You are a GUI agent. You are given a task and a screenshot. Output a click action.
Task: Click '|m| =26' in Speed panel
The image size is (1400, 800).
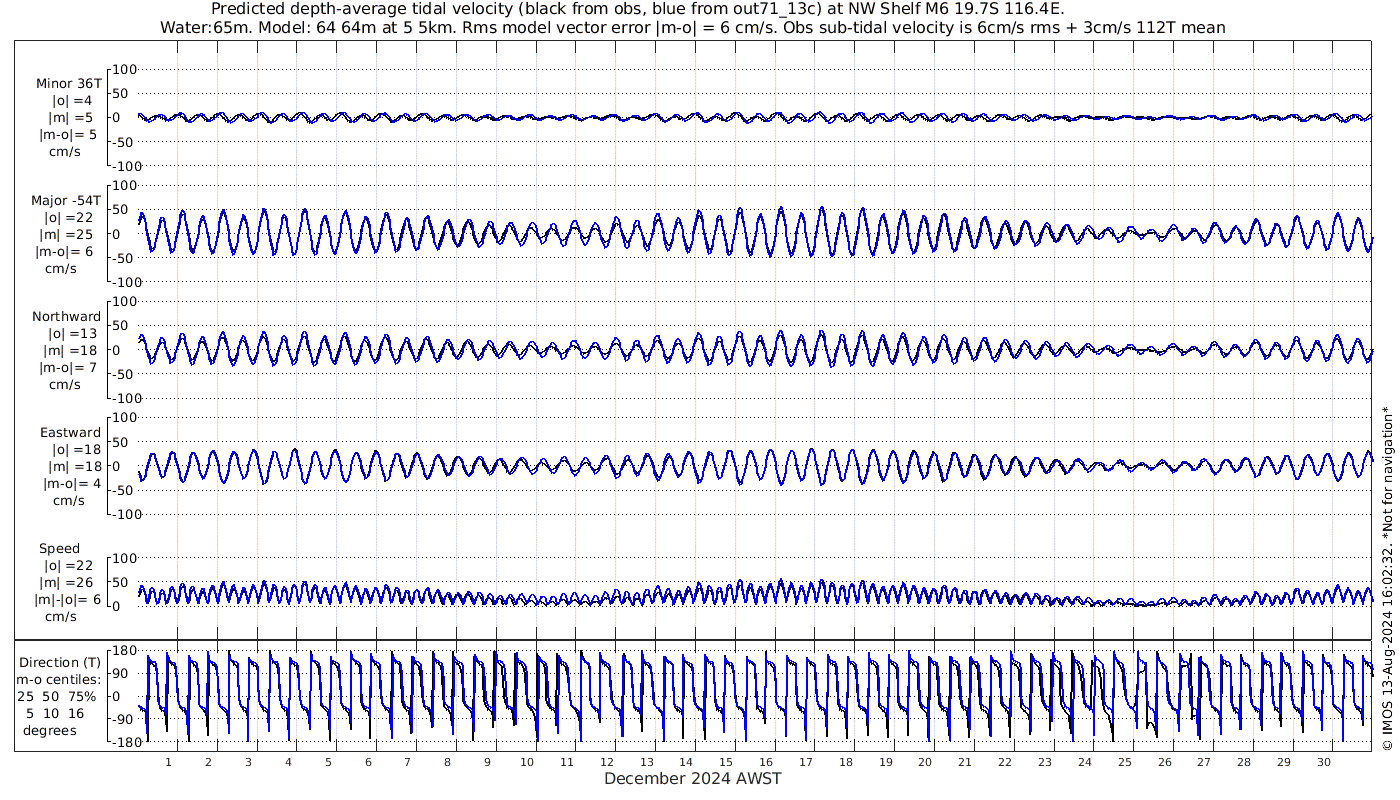[x=68, y=583]
